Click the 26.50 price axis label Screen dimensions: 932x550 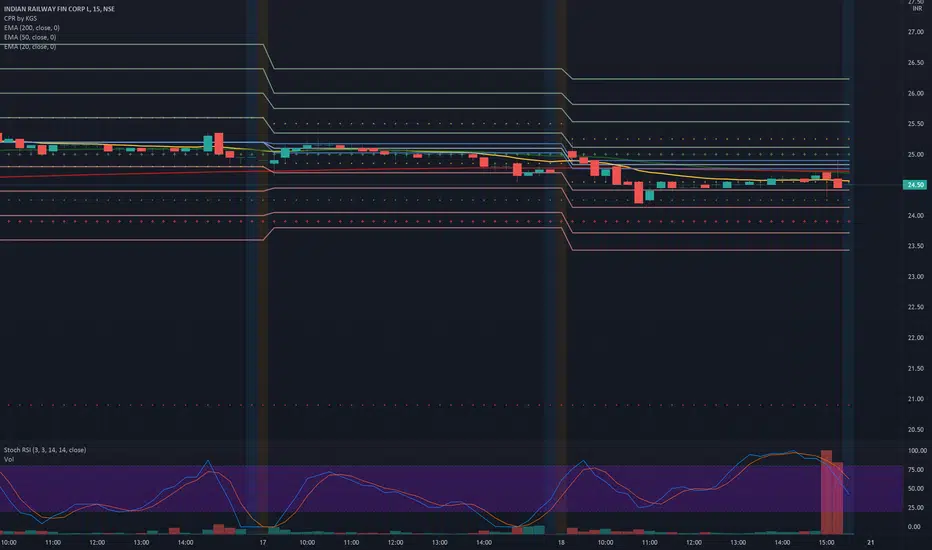pyautogui.click(x=915, y=62)
